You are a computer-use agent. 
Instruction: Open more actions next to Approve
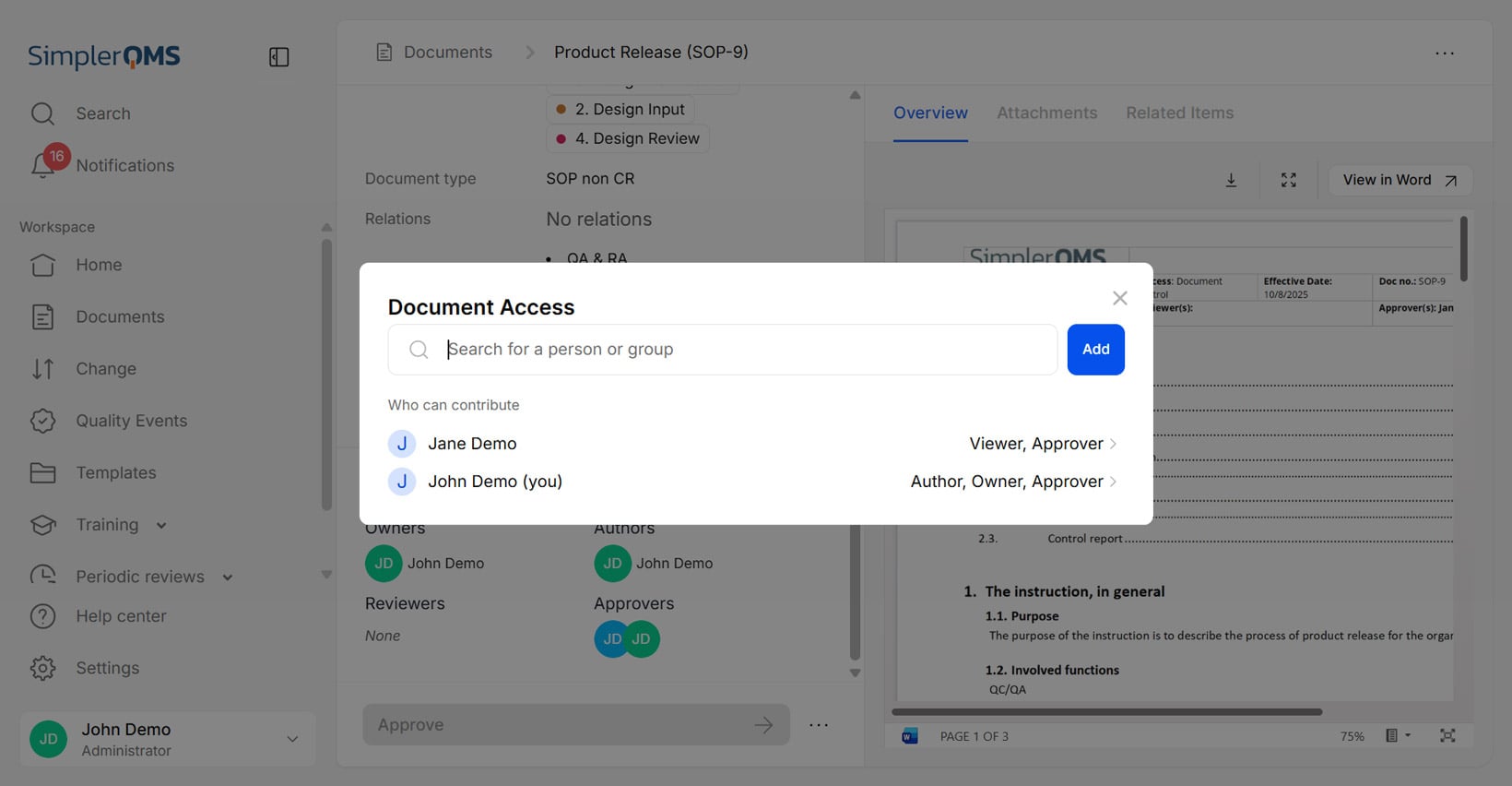(x=819, y=725)
